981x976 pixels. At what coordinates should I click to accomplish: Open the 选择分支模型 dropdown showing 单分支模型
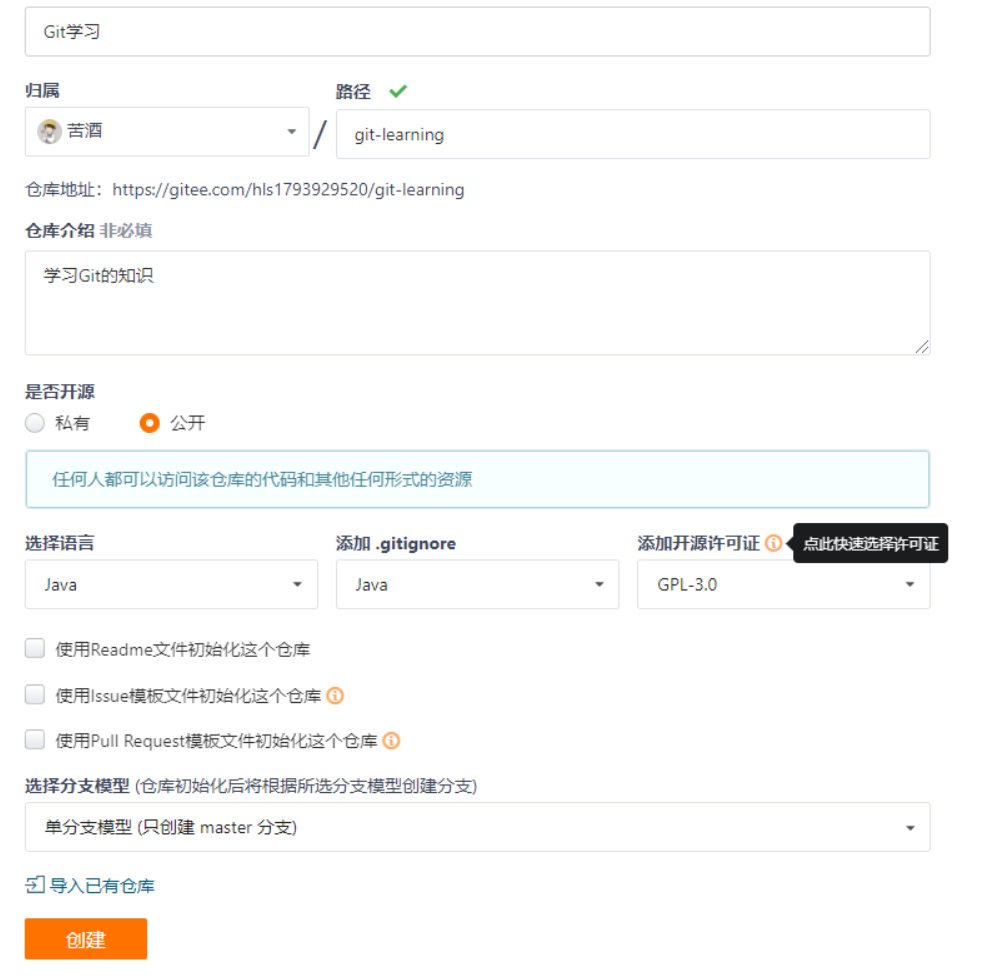477,827
